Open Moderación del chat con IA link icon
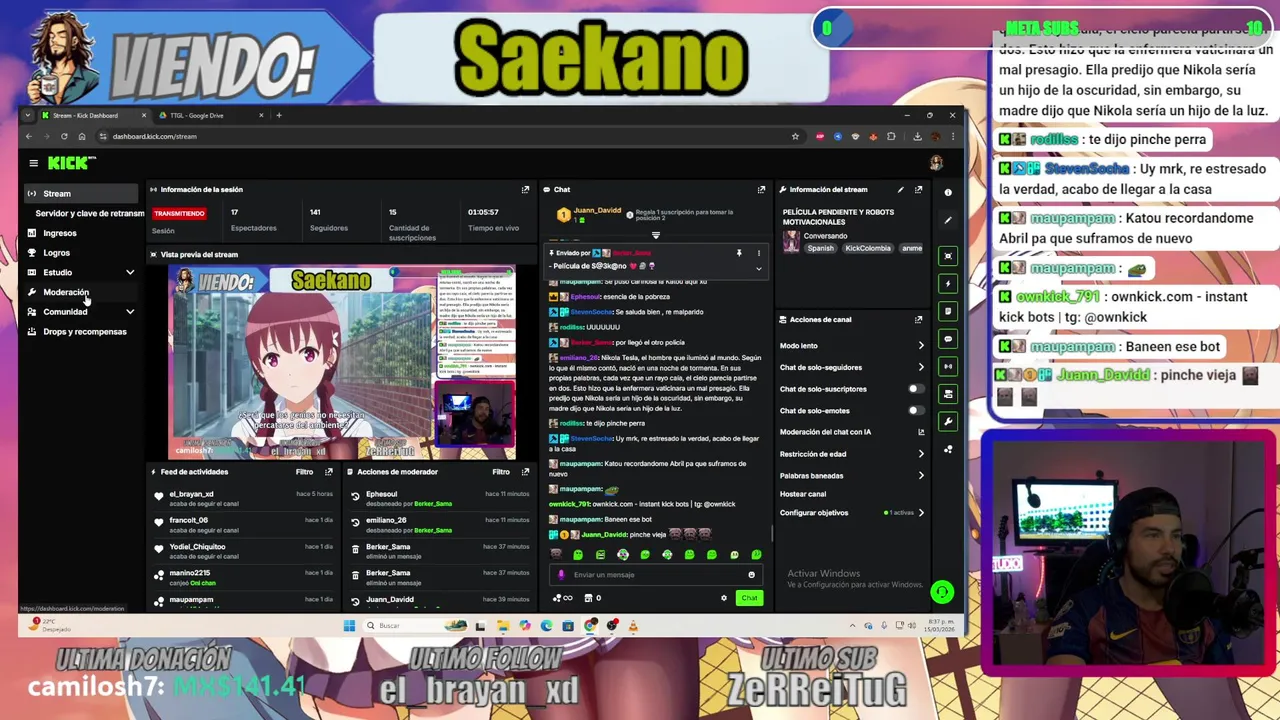Screen dimensions: 1280x720 (921, 432)
